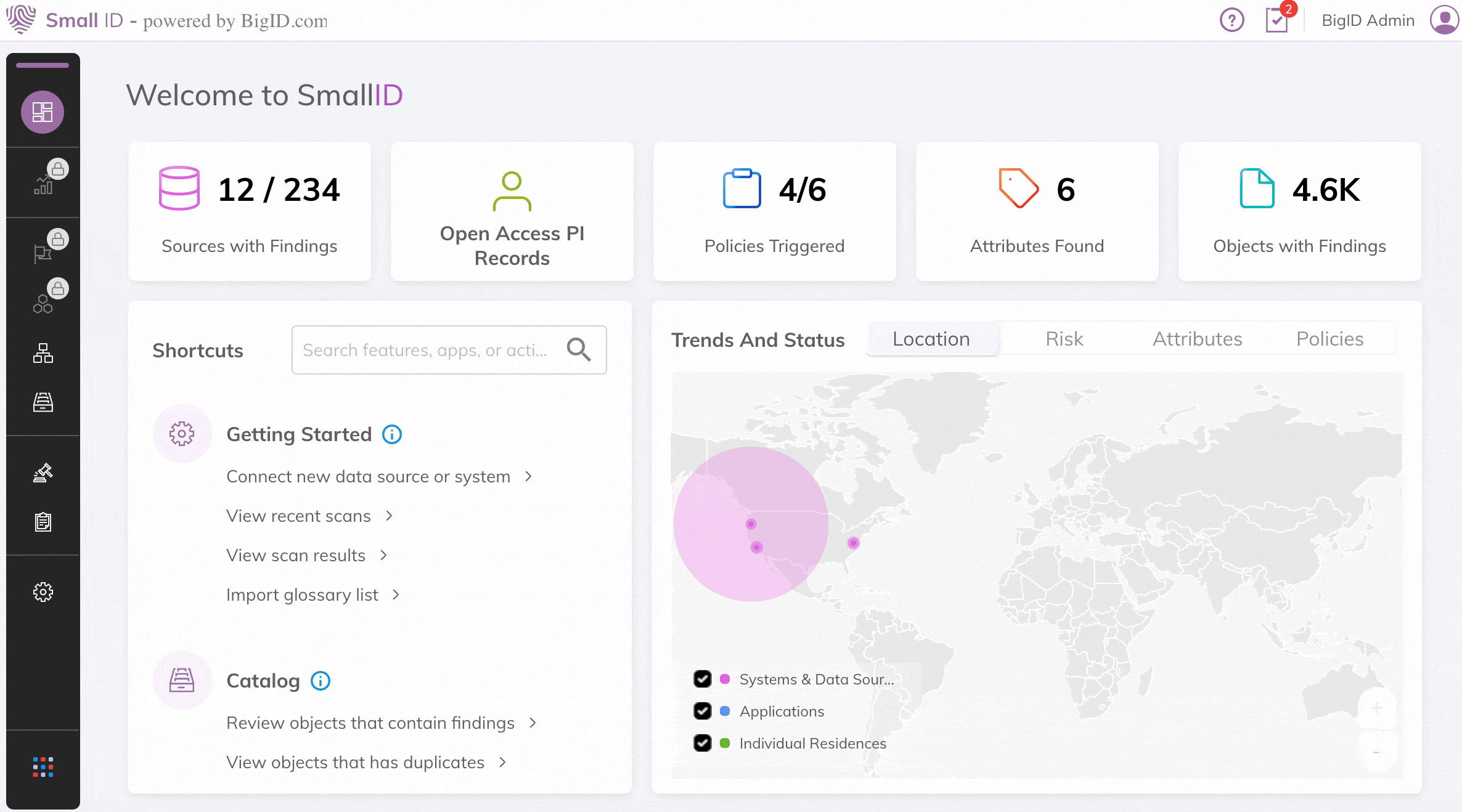Click chevron next to Import glossary list
1462x812 pixels.
(x=396, y=595)
